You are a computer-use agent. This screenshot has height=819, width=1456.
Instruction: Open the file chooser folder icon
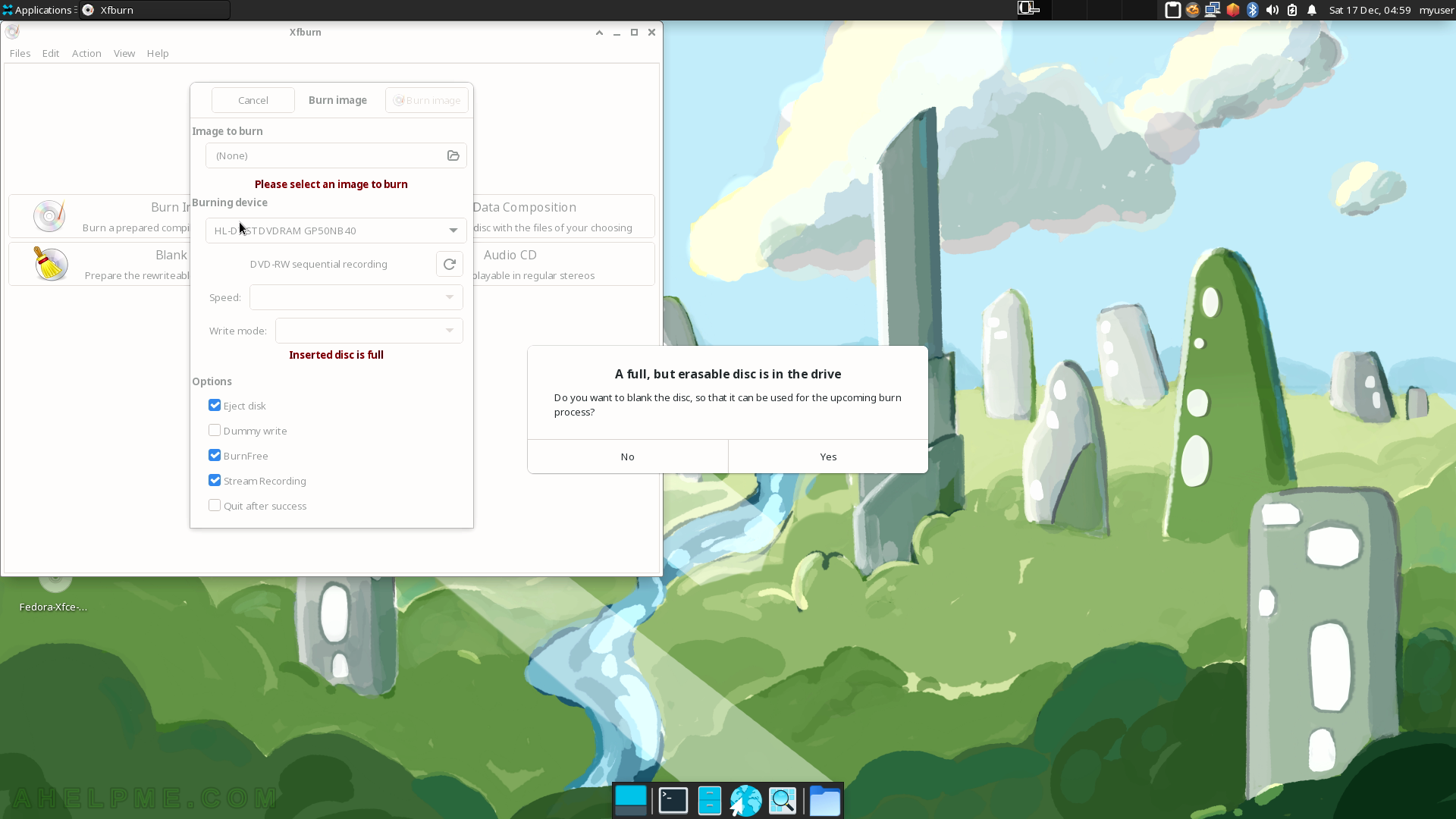click(453, 155)
